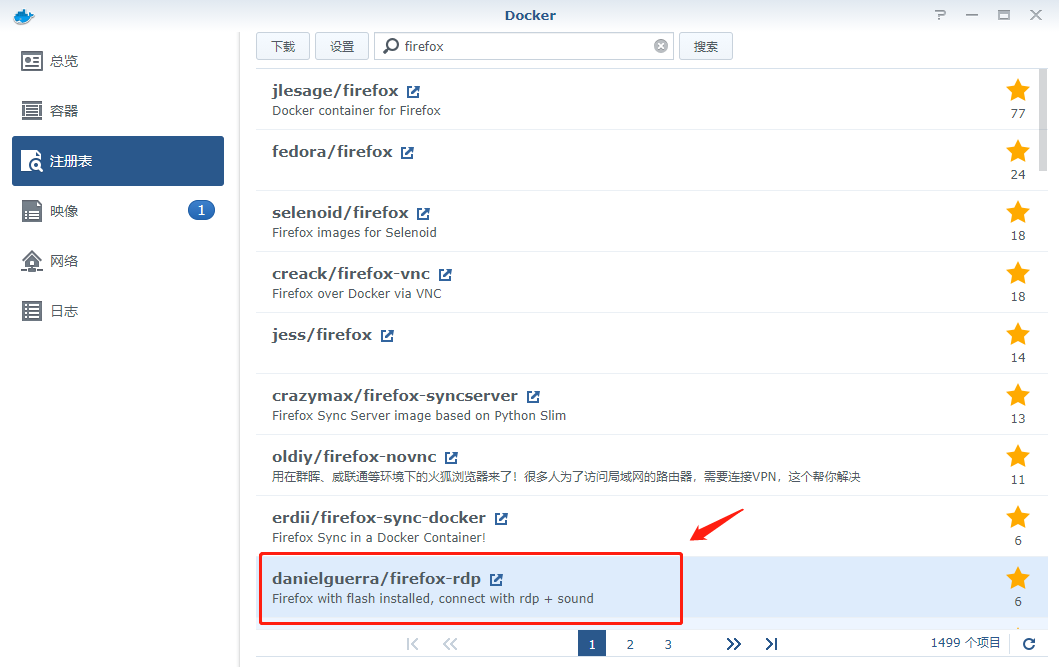
Task: Open external link for erdii/firefox-sync-docker
Action: click(x=501, y=518)
